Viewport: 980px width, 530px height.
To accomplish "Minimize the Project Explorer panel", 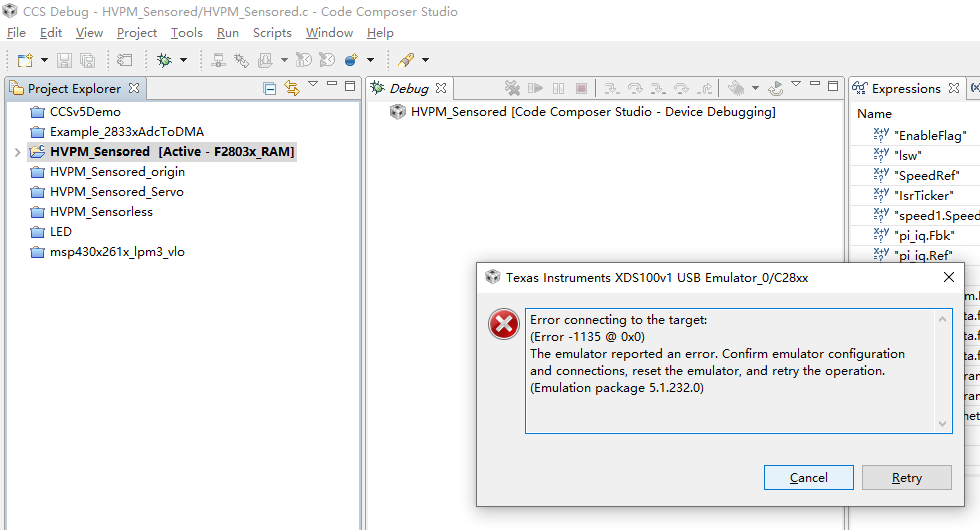I will [x=332, y=83].
